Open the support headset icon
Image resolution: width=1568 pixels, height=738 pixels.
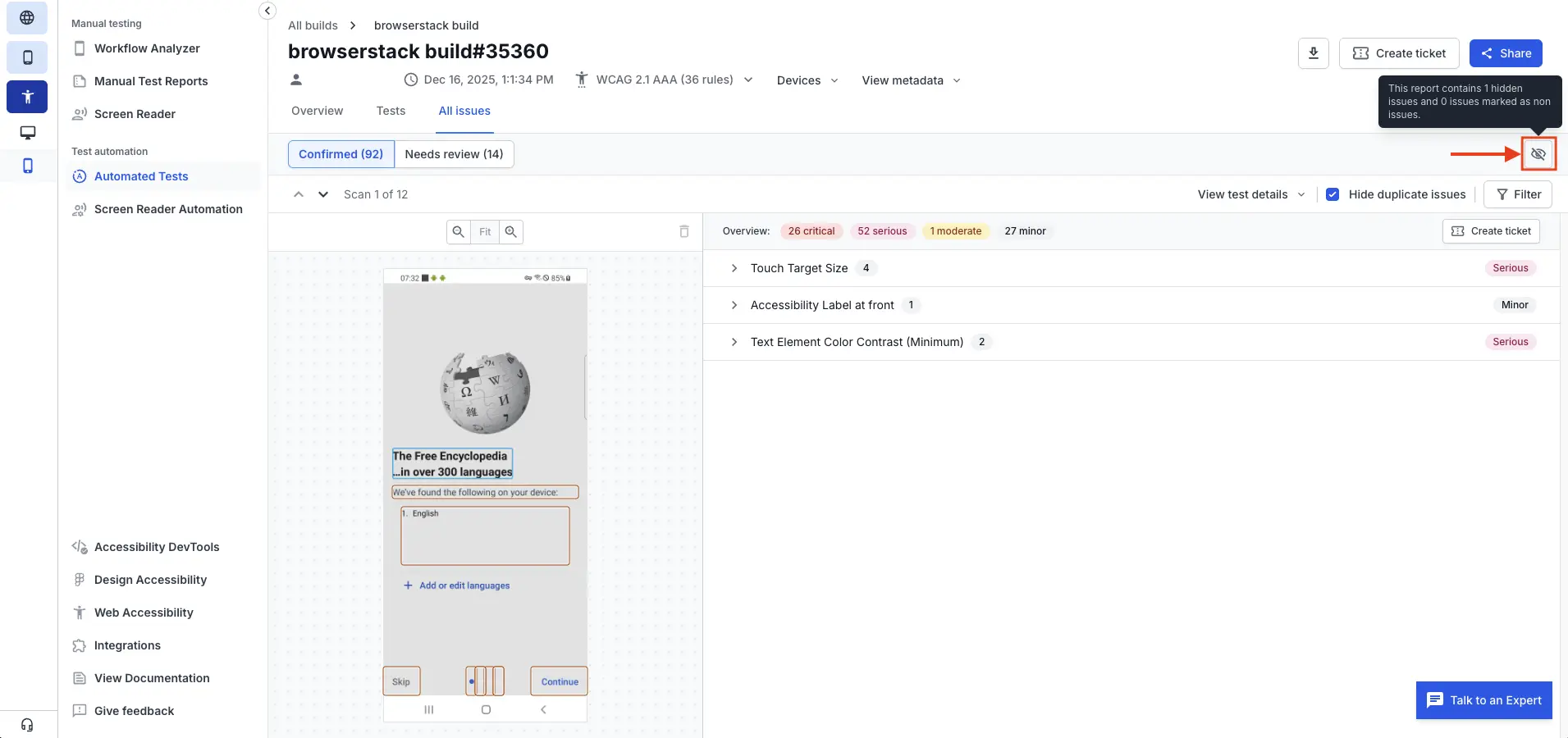pos(27,725)
